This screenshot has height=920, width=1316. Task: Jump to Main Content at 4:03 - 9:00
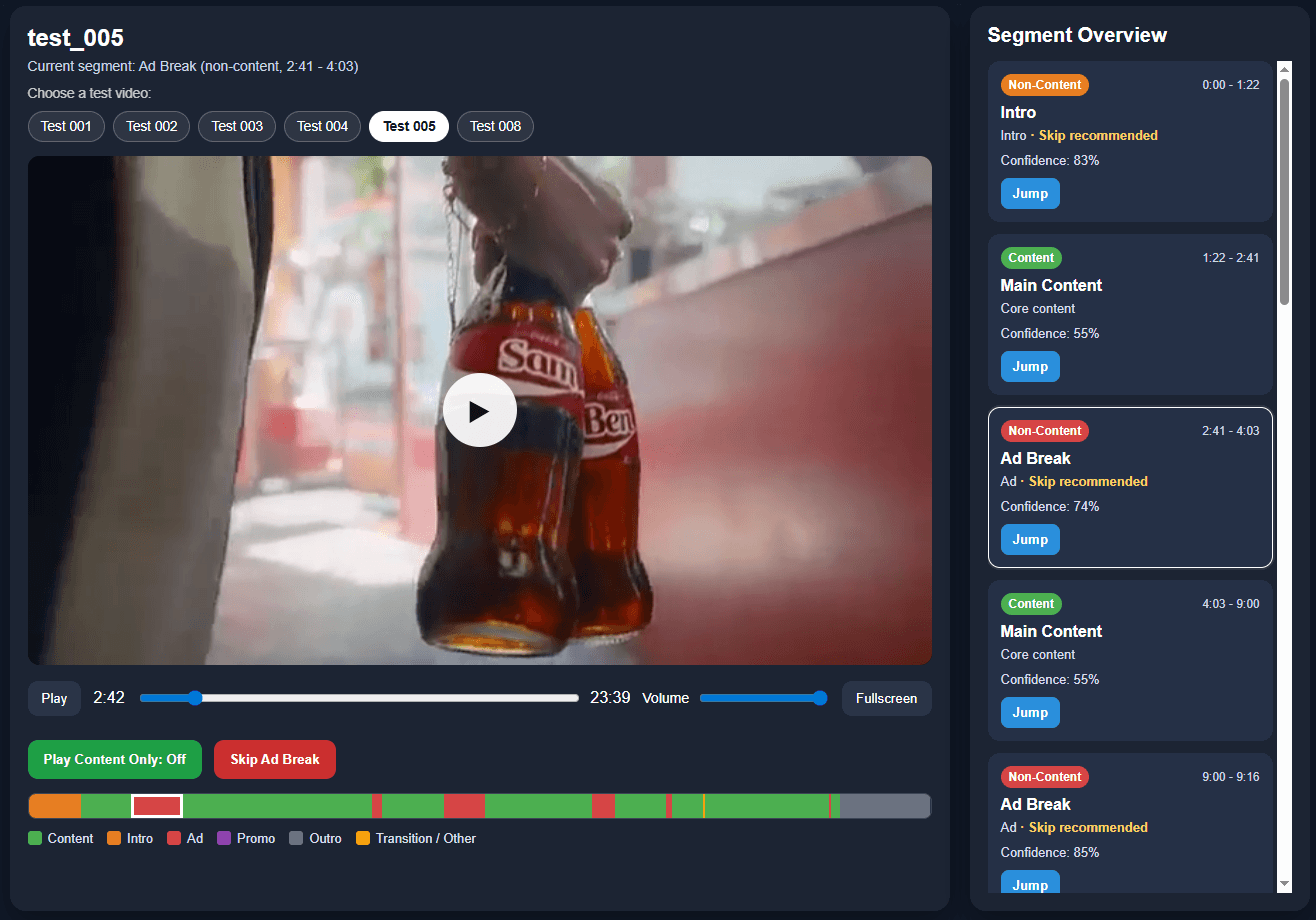point(1030,712)
